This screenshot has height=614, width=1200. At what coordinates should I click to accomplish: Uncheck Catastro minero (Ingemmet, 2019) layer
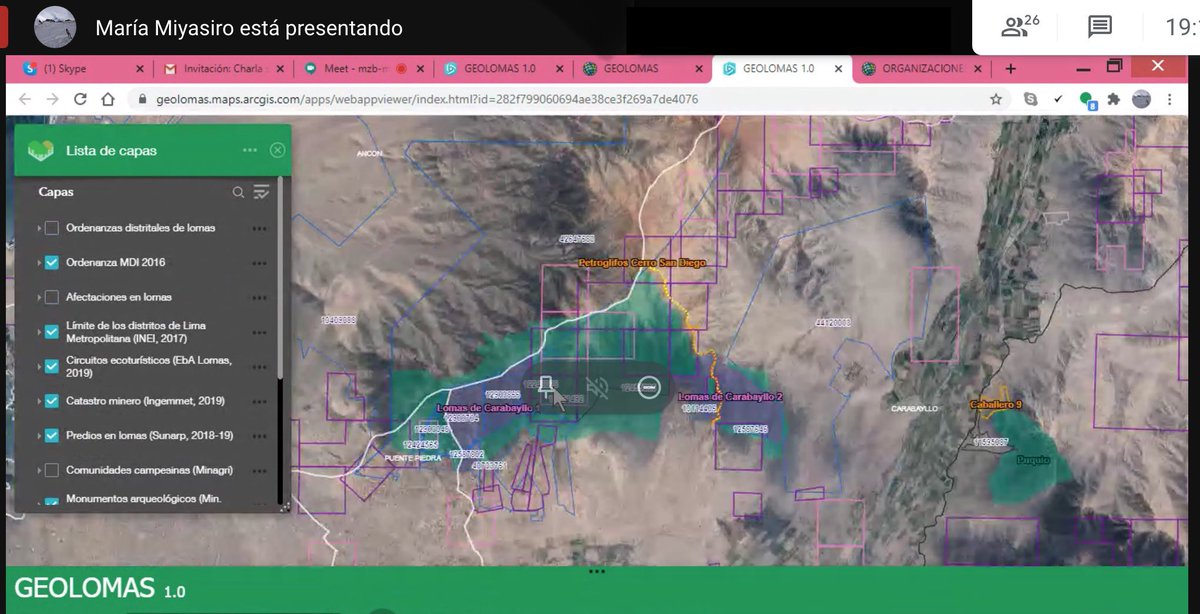pos(52,401)
